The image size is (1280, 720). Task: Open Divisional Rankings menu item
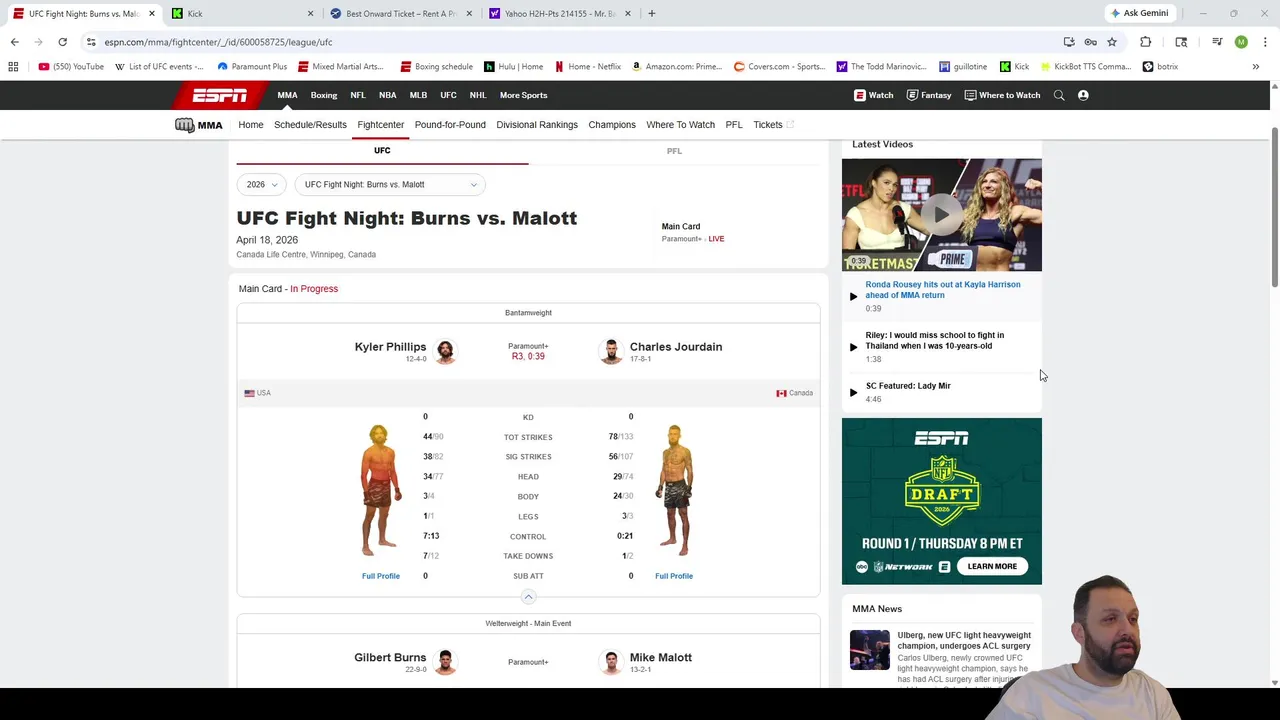click(537, 125)
